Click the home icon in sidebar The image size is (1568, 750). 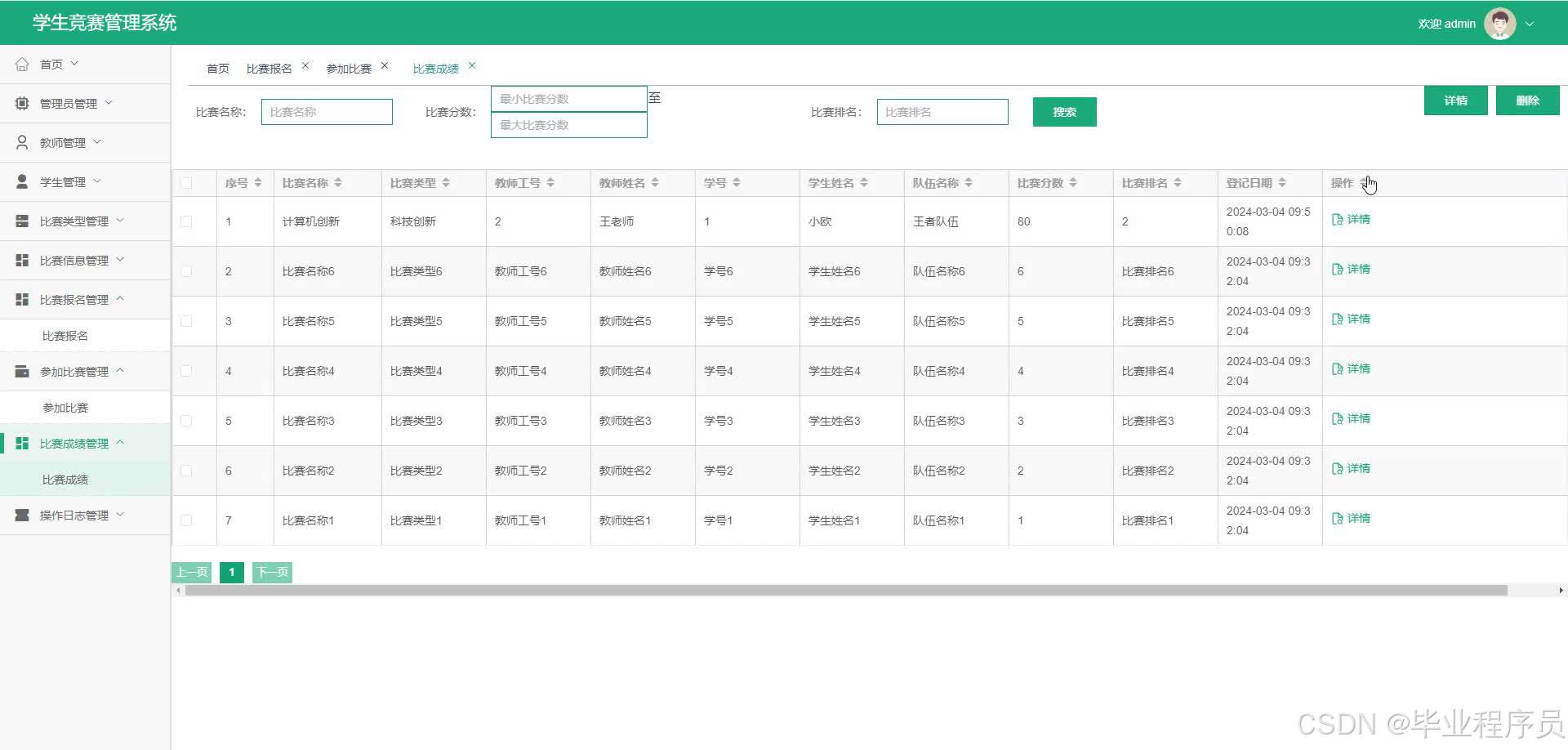(22, 65)
